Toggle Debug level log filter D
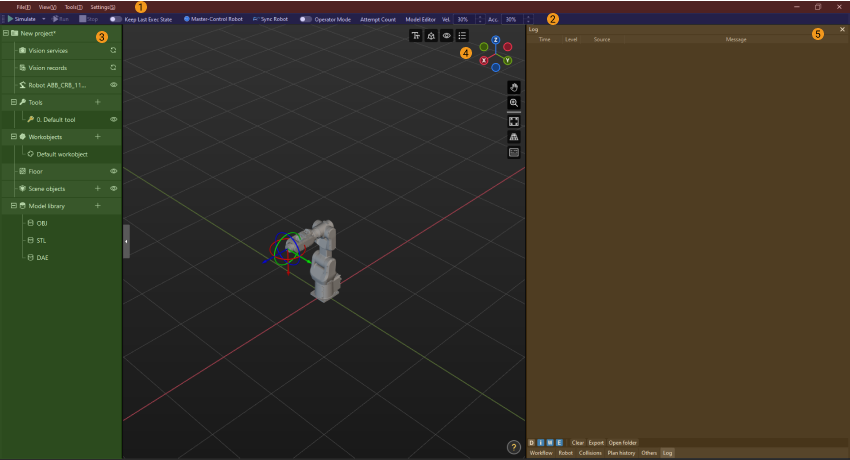 532,443
